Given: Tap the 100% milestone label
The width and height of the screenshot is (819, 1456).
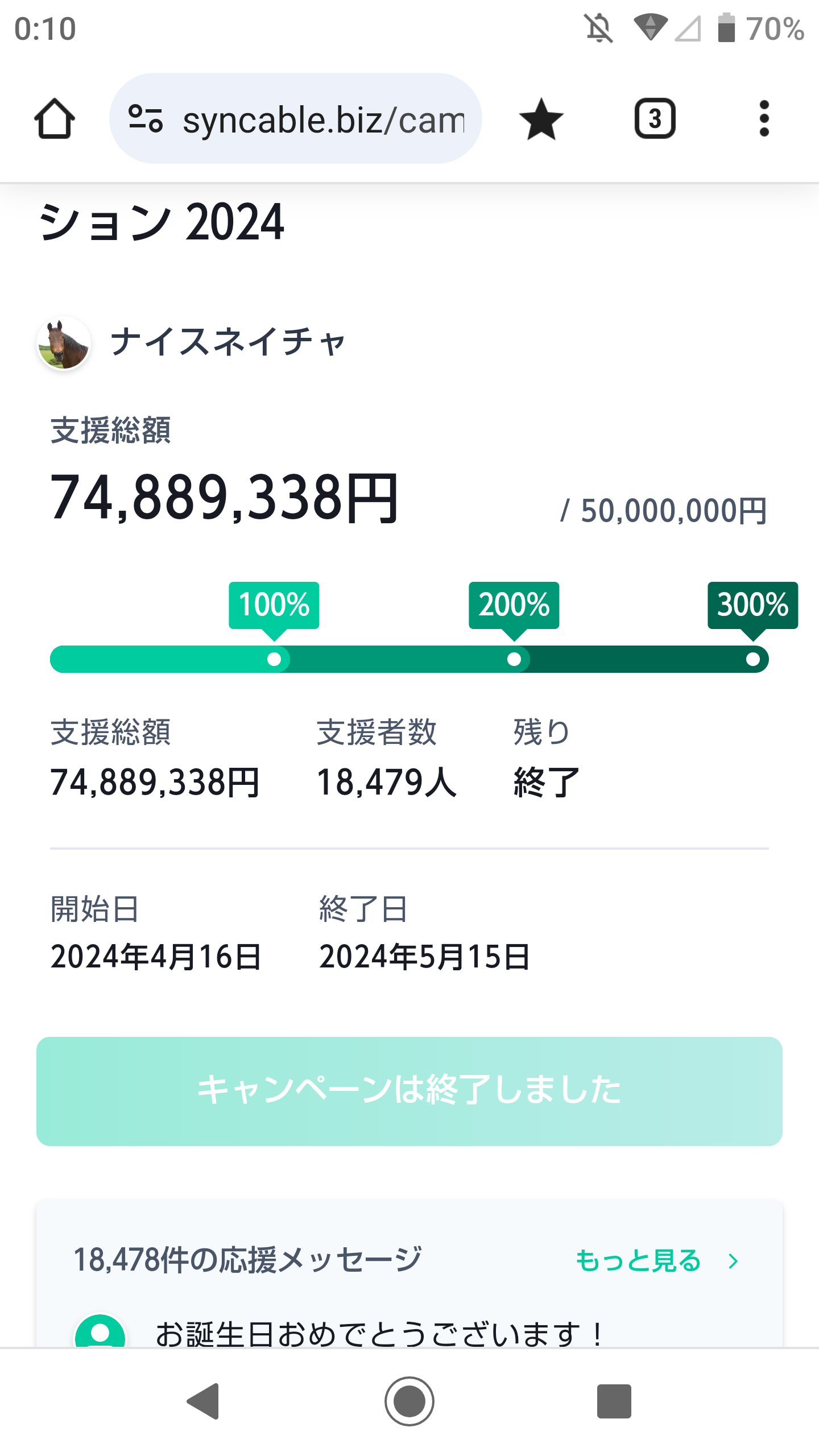Looking at the screenshot, I should tap(274, 605).
